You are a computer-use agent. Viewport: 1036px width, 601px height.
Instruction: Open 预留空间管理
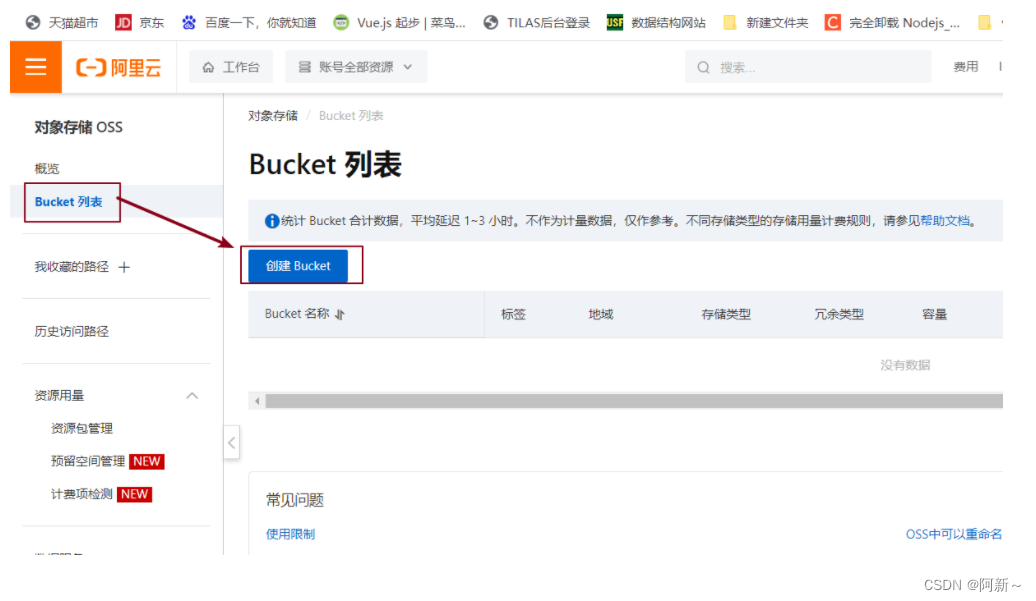pos(88,461)
